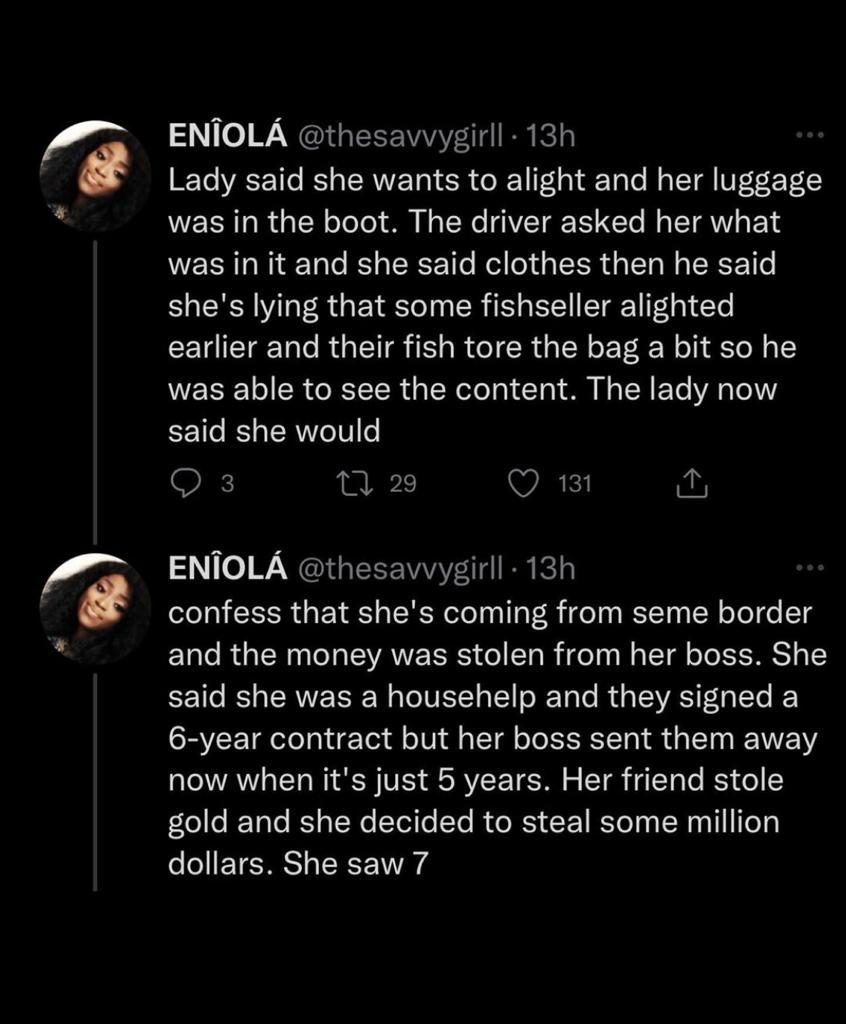Open three-dot menu on first tweet

click(x=807, y=135)
